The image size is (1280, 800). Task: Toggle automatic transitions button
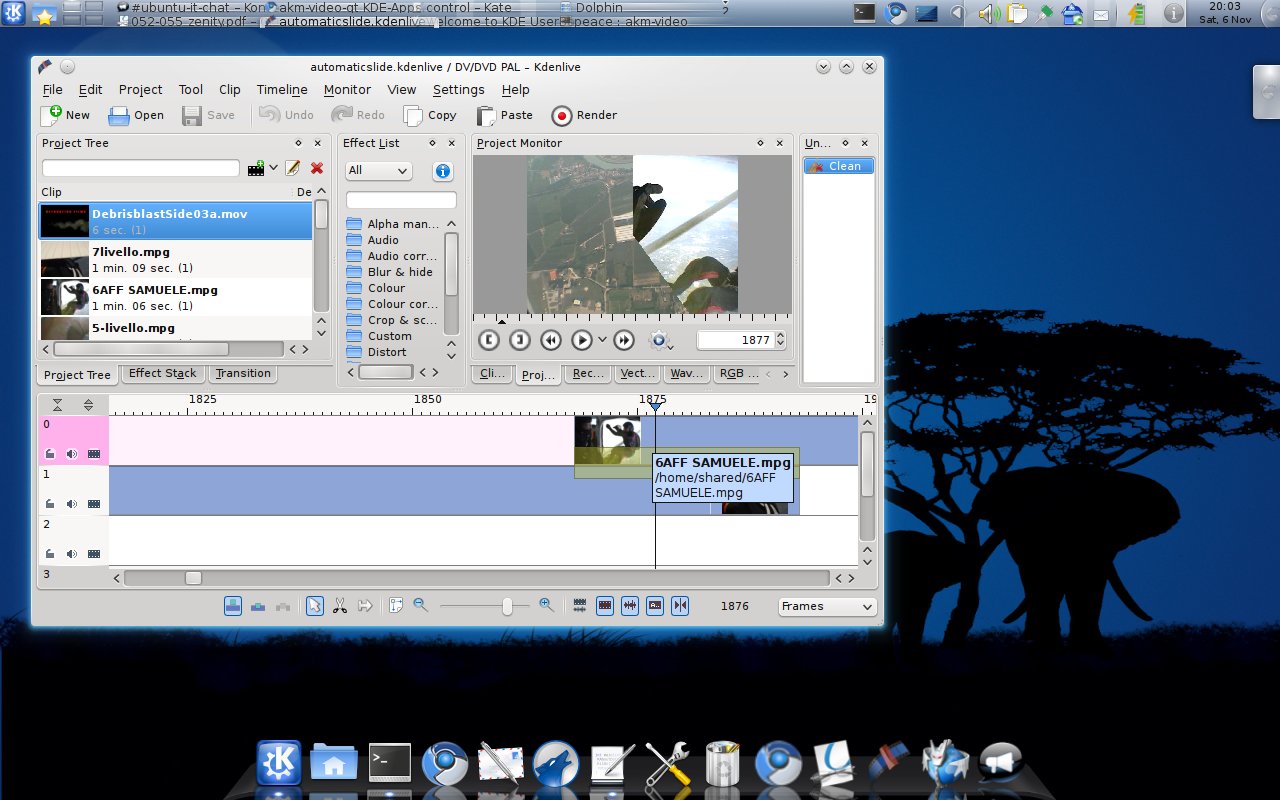(580, 606)
